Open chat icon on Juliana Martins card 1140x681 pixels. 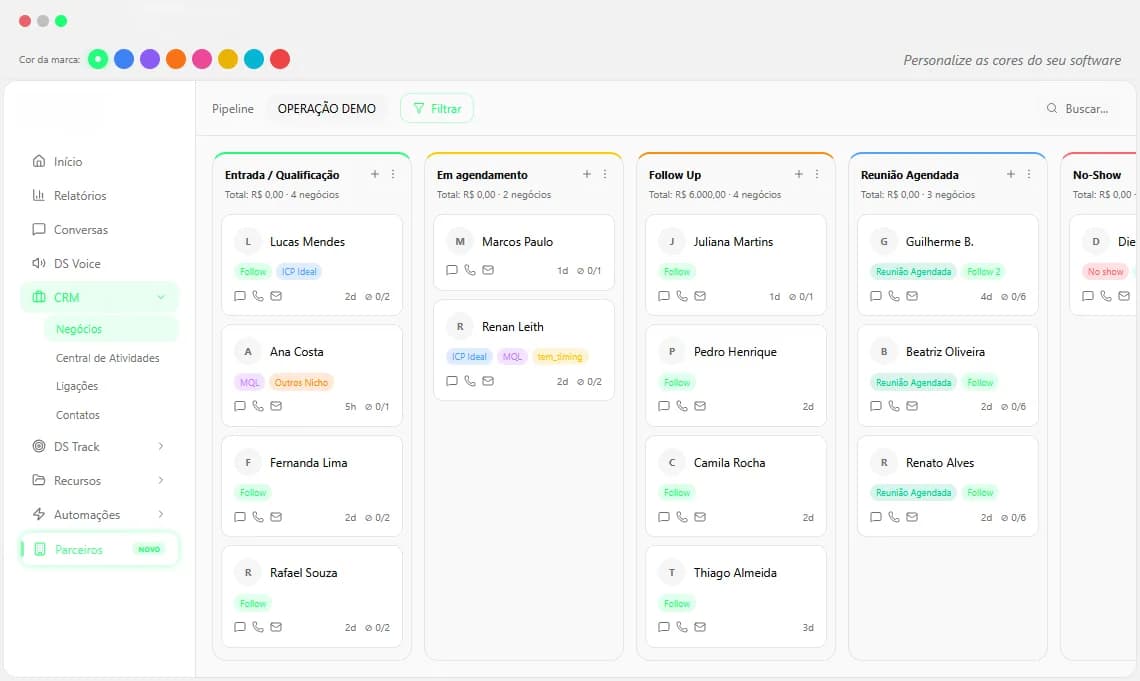[664, 296]
